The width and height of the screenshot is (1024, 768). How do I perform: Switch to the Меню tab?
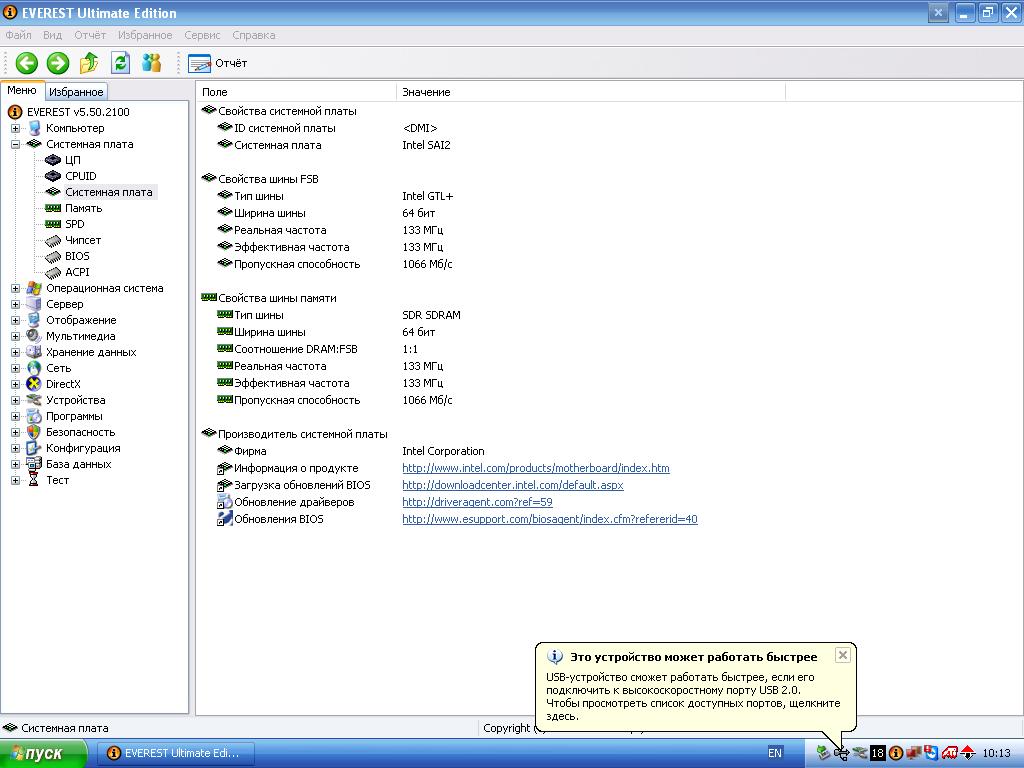point(22,91)
